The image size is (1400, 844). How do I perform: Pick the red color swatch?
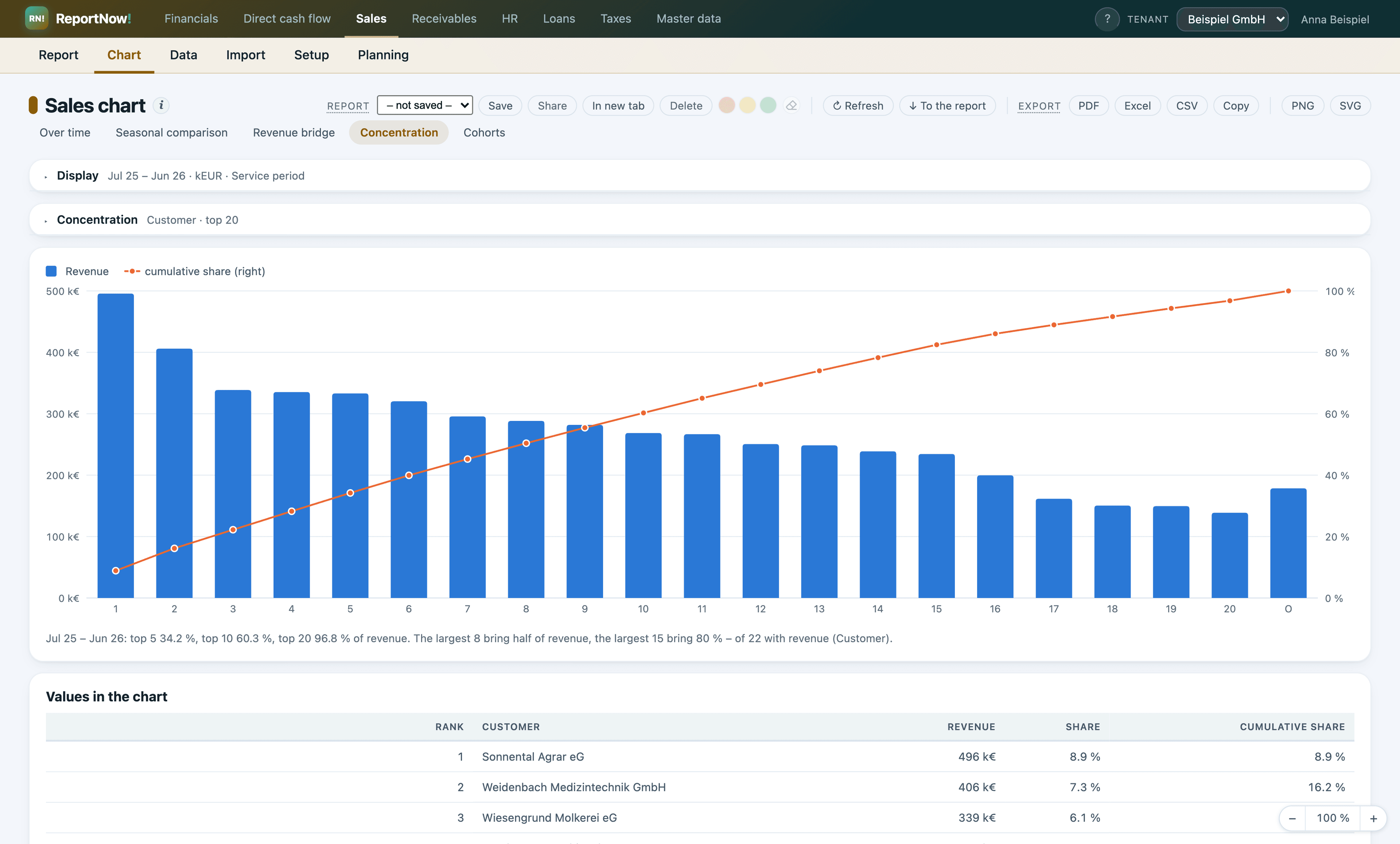point(727,105)
